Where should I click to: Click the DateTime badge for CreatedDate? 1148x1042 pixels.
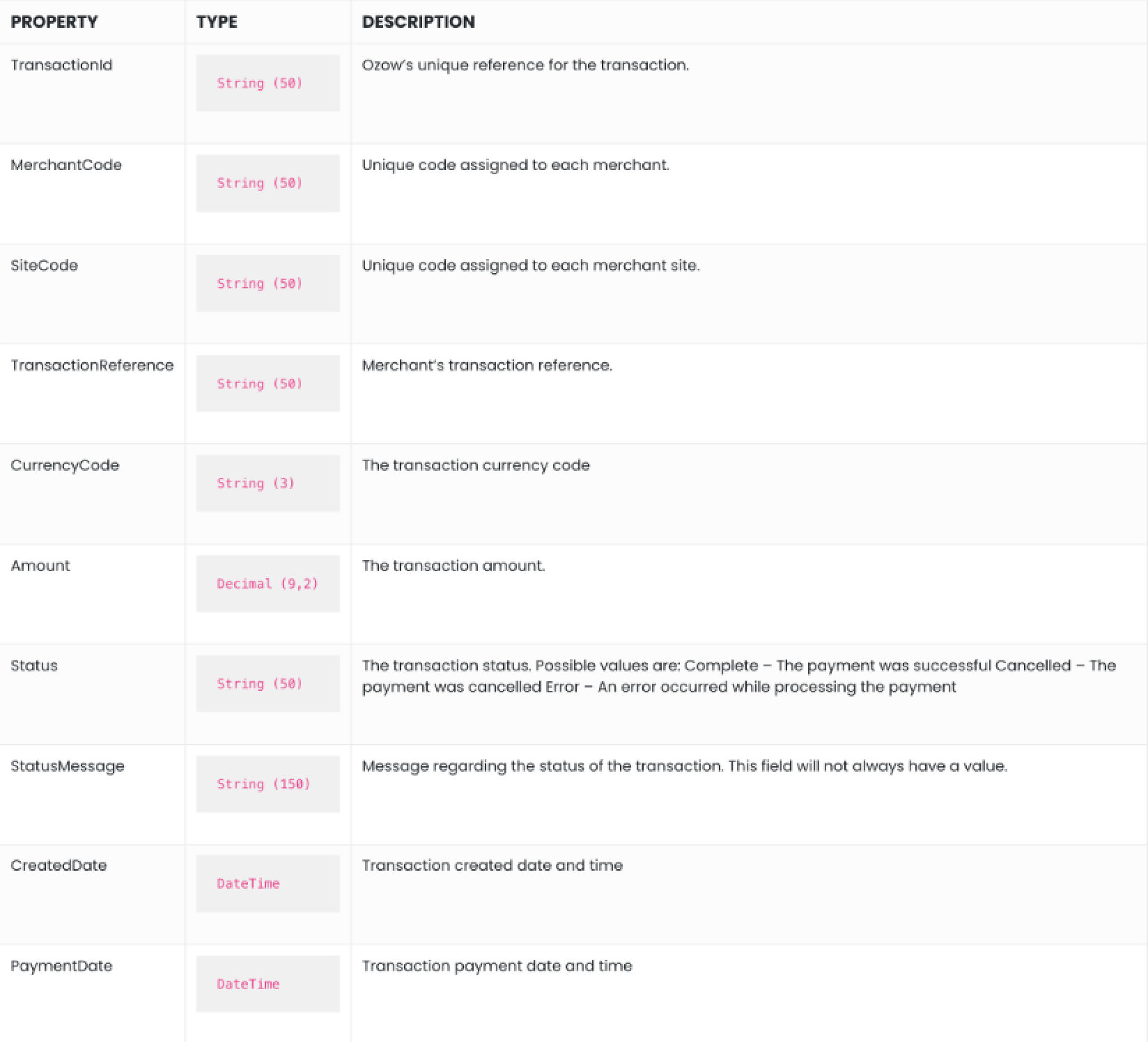click(268, 883)
